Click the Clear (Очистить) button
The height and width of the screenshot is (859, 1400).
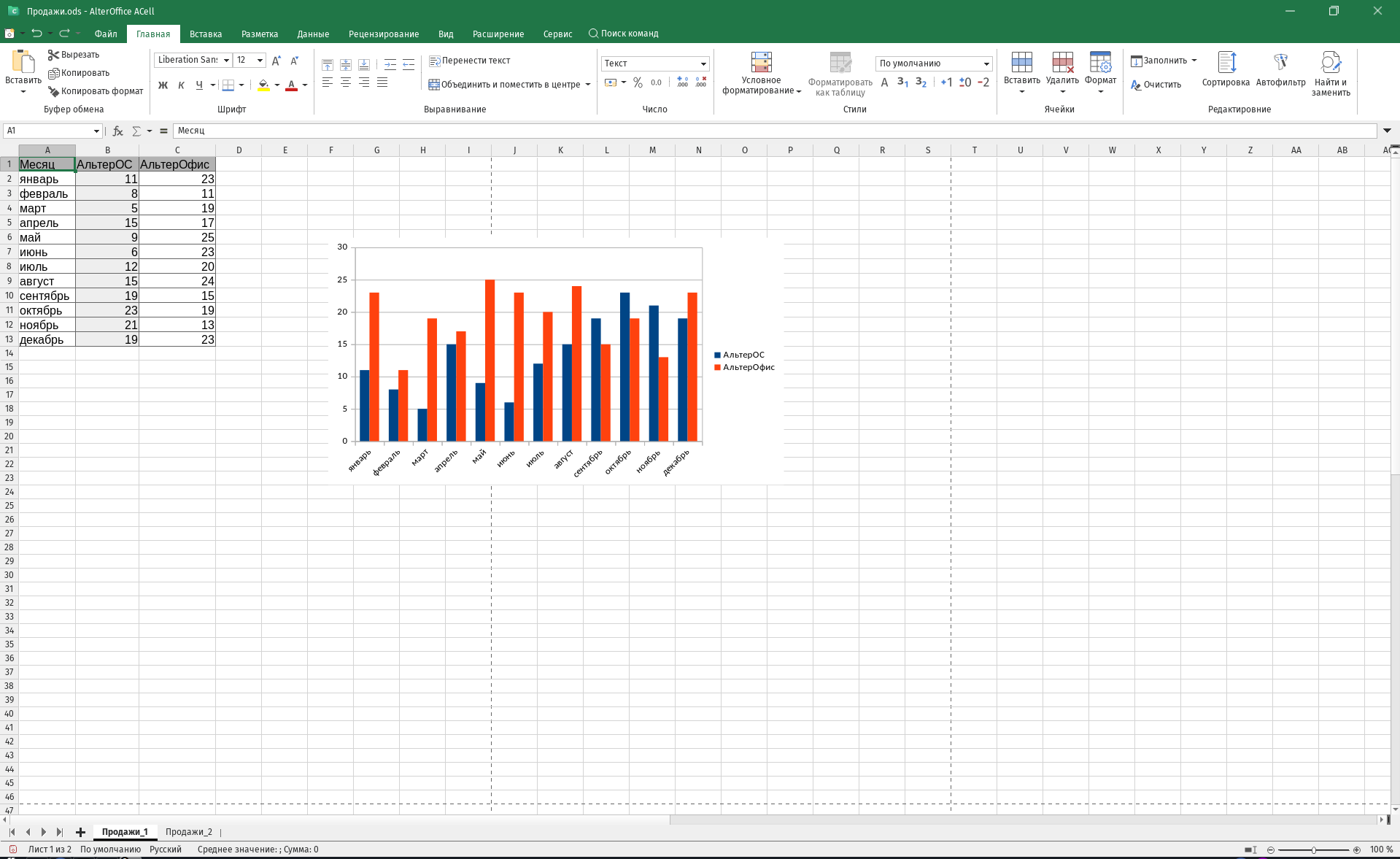pos(1156,85)
